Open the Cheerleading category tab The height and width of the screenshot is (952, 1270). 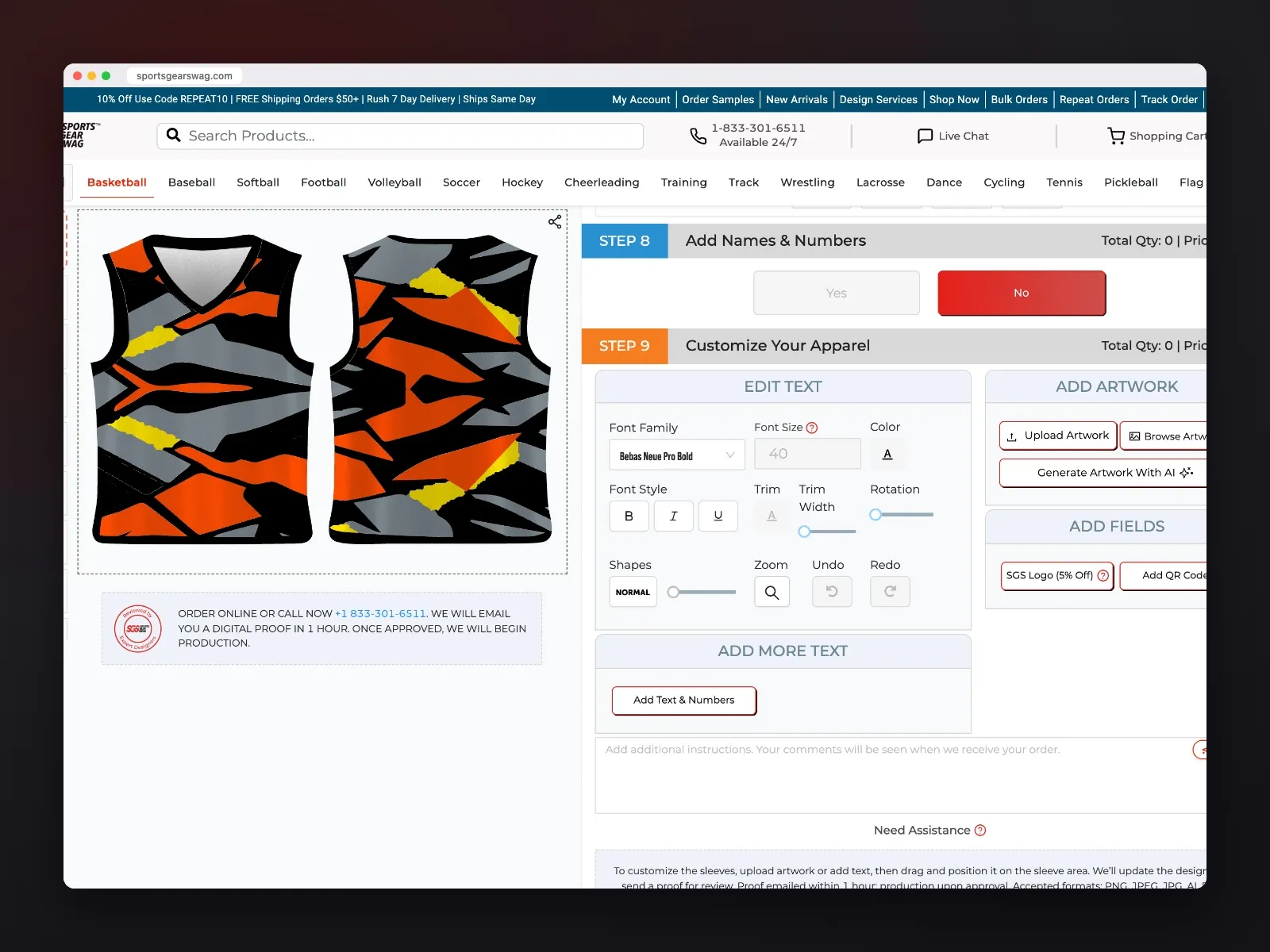602,182
